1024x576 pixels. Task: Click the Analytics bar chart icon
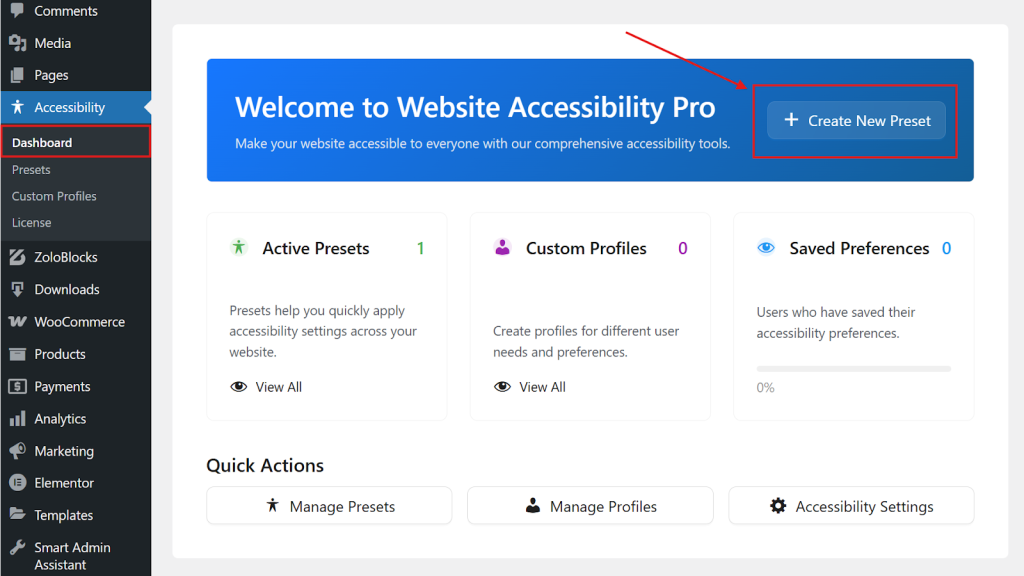tap(17, 419)
